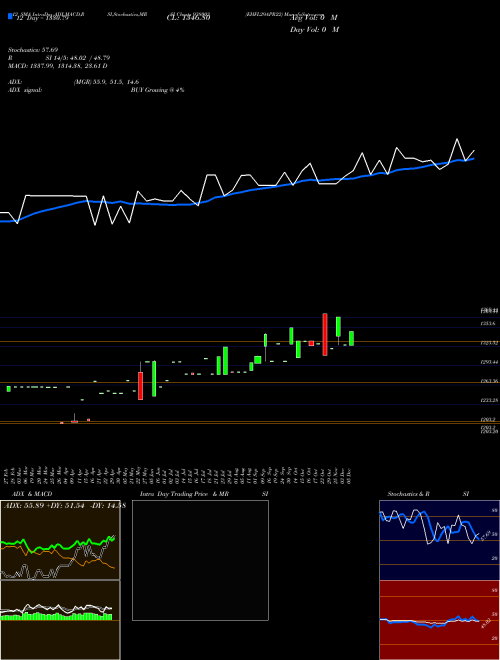Click the ADX indicator chart with the green line

(60, 540)
